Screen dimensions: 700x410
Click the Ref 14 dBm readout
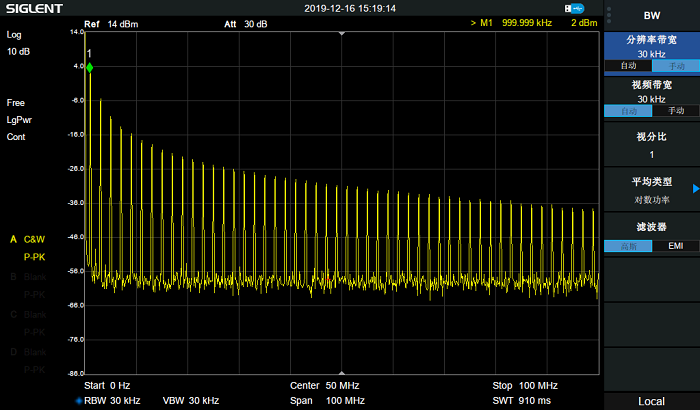(111, 24)
